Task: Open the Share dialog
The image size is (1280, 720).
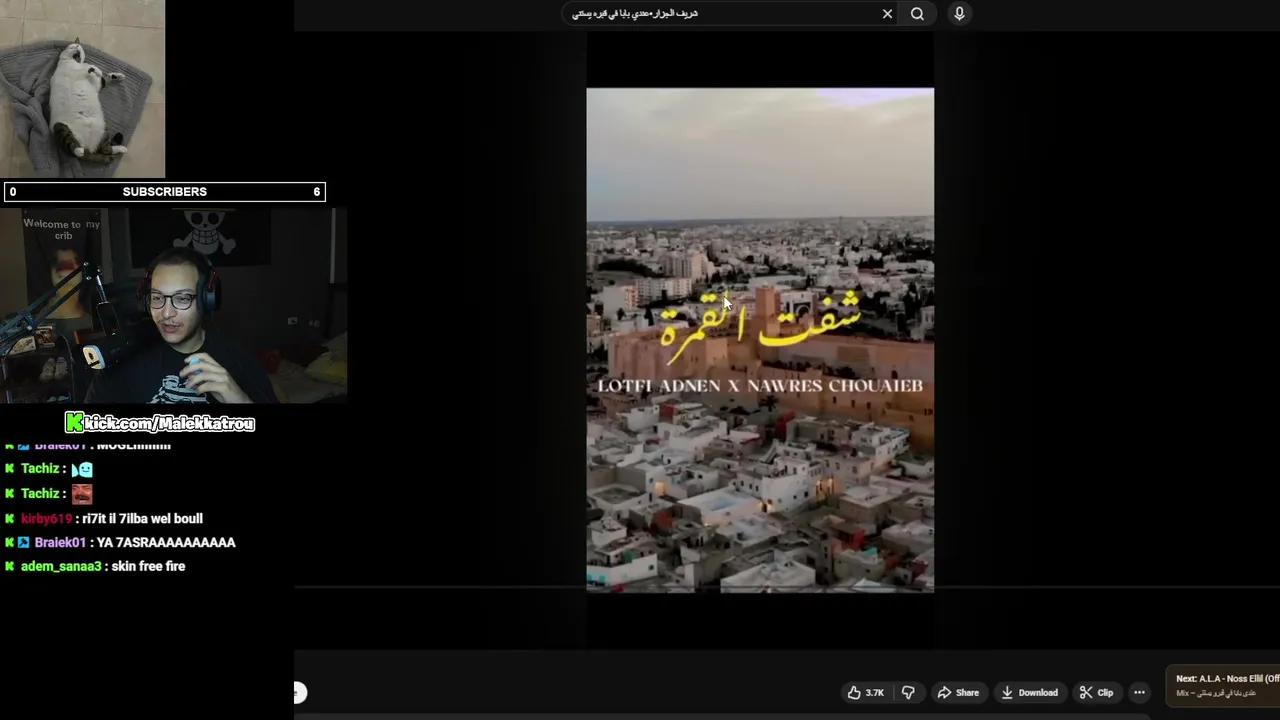Action: tap(958, 692)
